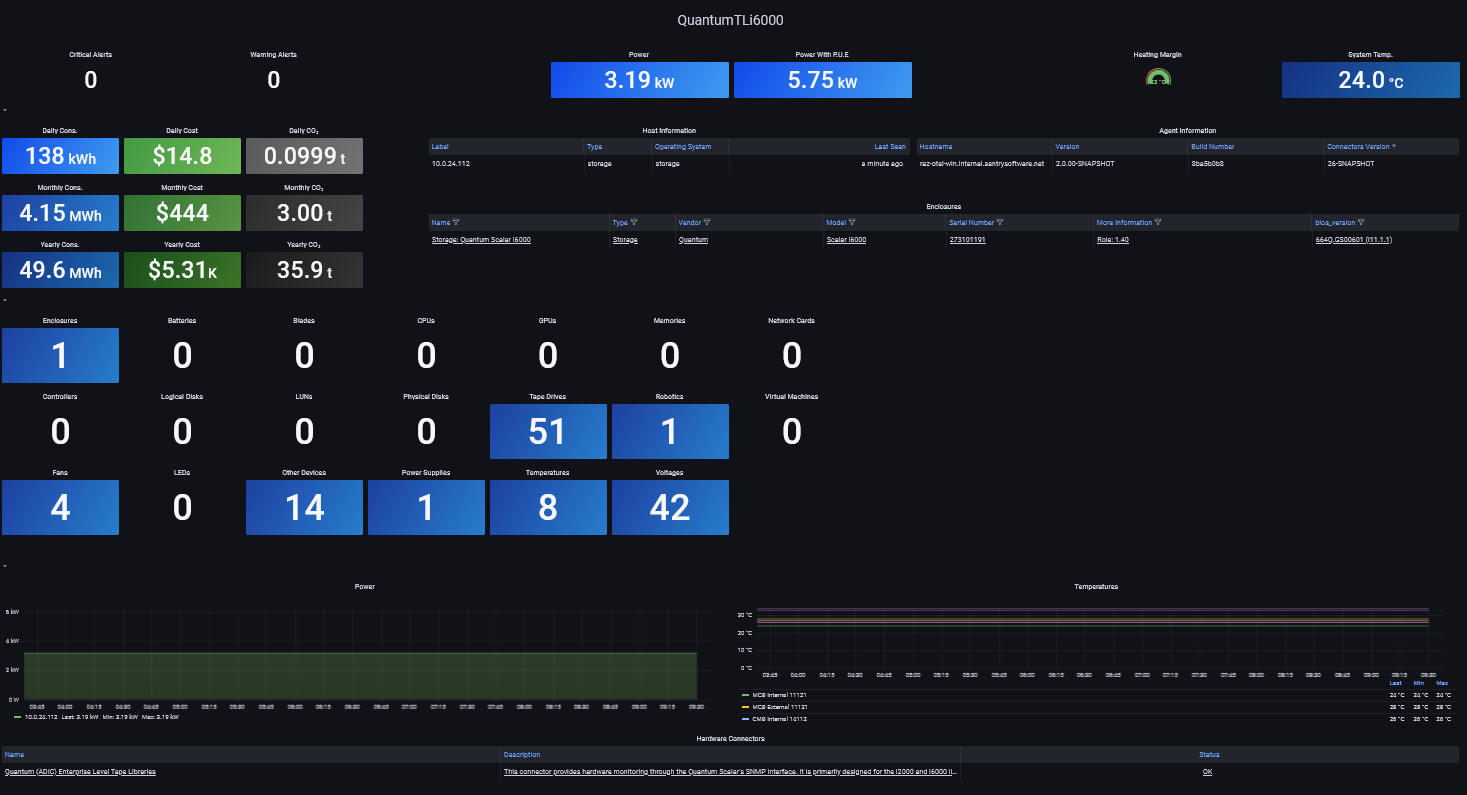The image size is (1467, 795).
Task: Collapse the row chevron above the Enclosures count
Action: (x=5, y=299)
